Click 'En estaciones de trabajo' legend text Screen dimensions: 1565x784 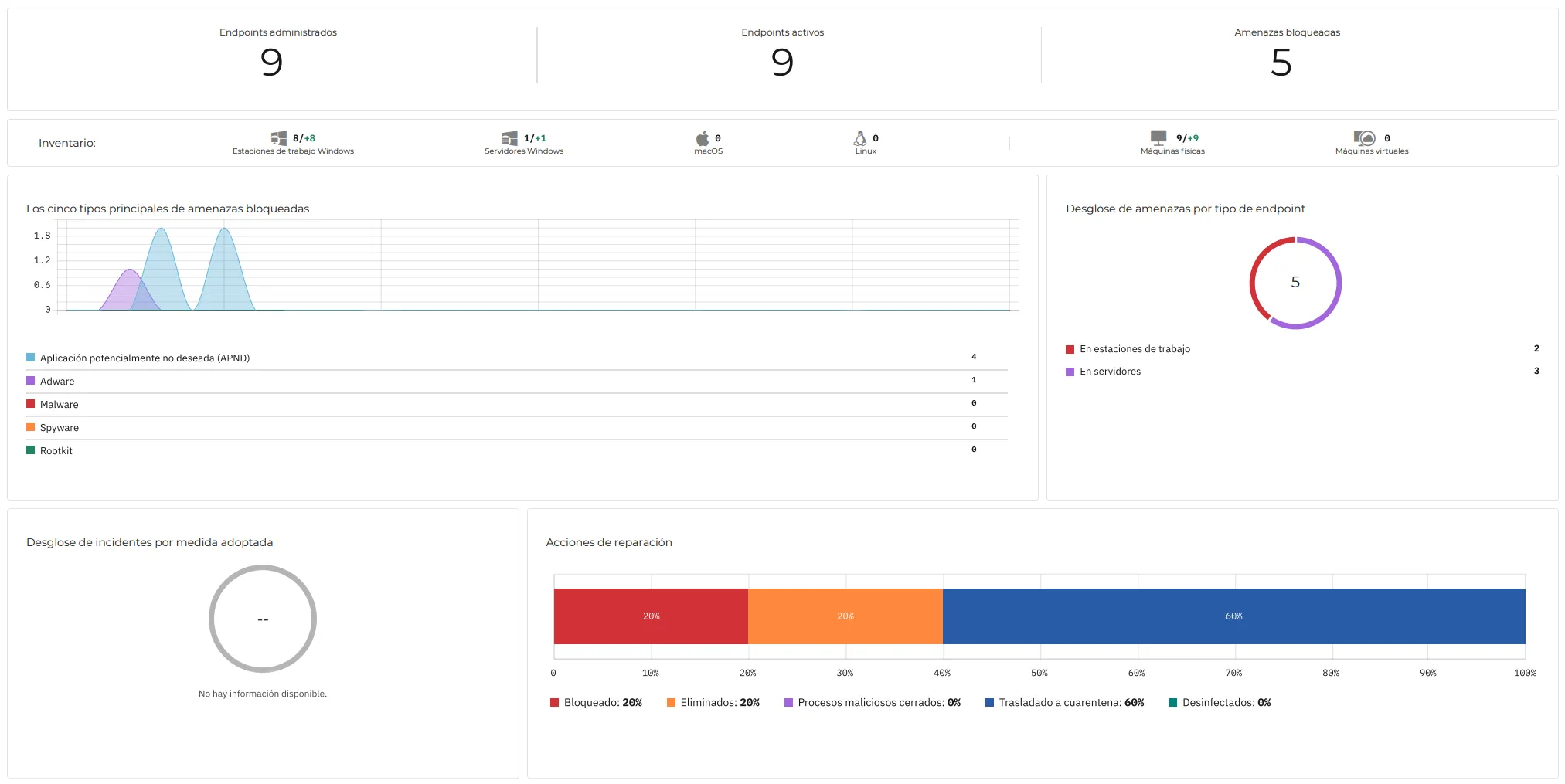1135,349
